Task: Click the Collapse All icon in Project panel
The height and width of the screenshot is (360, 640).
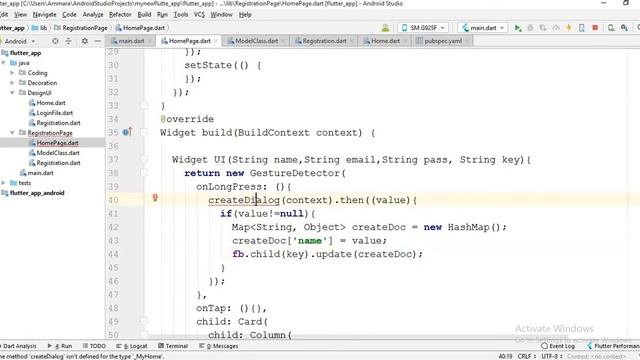Action: [68, 41]
